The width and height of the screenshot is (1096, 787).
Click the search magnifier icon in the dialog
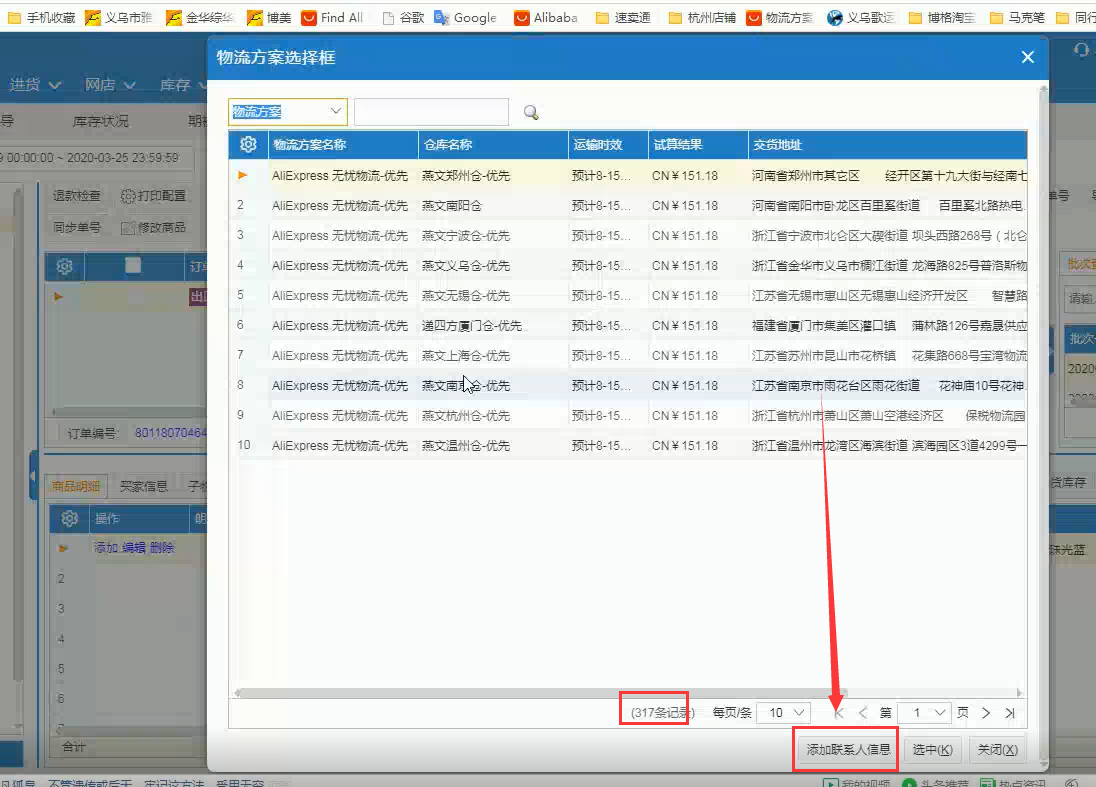tap(531, 113)
